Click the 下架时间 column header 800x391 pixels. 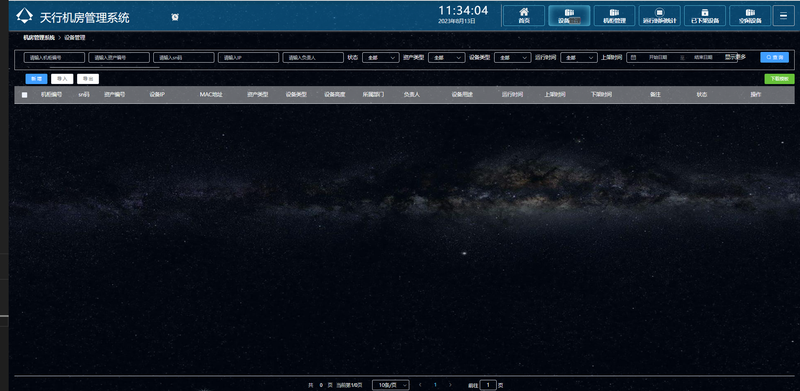click(x=601, y=94)
